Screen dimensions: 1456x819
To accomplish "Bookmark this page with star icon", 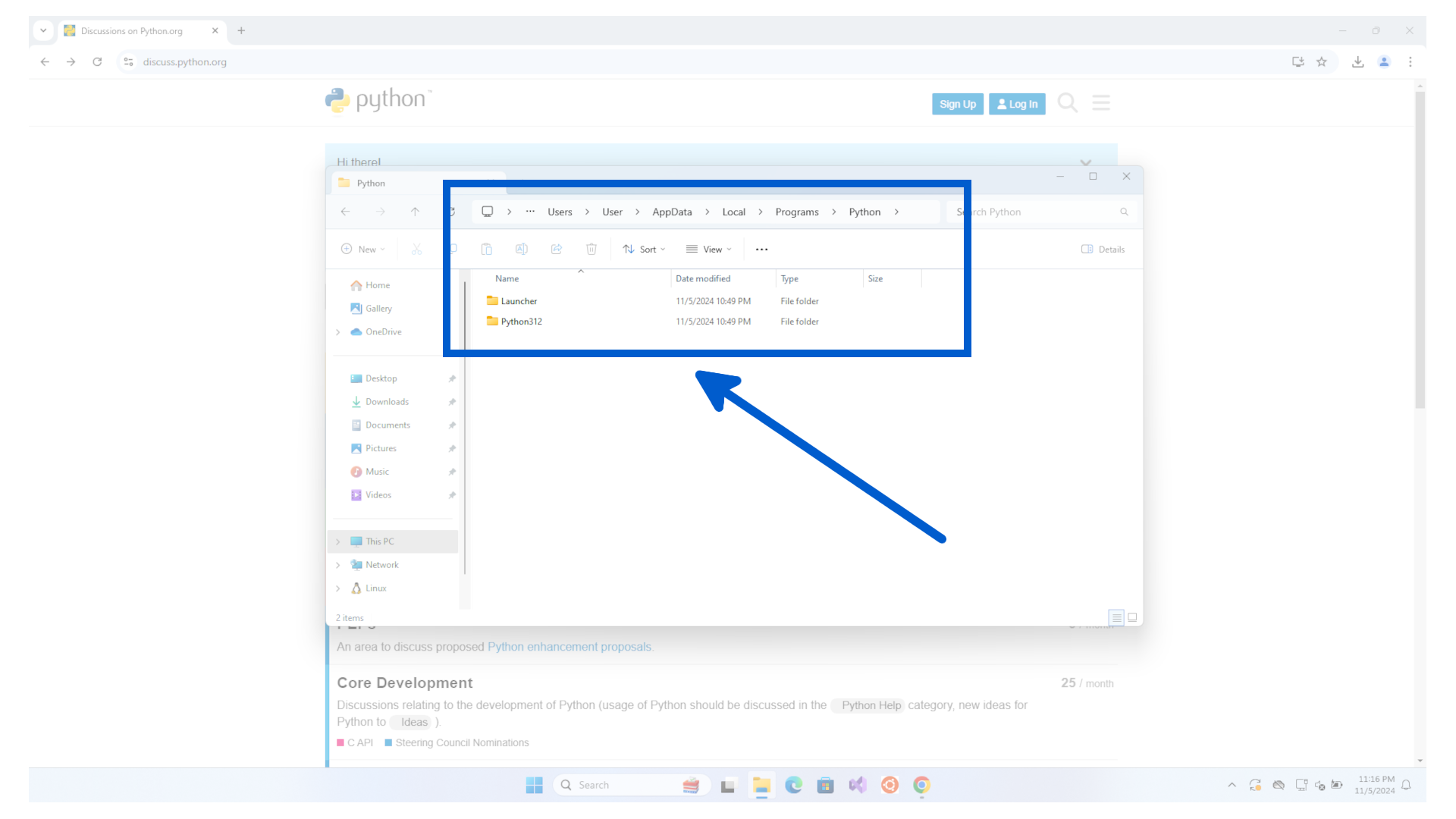I will (1322, 62).
